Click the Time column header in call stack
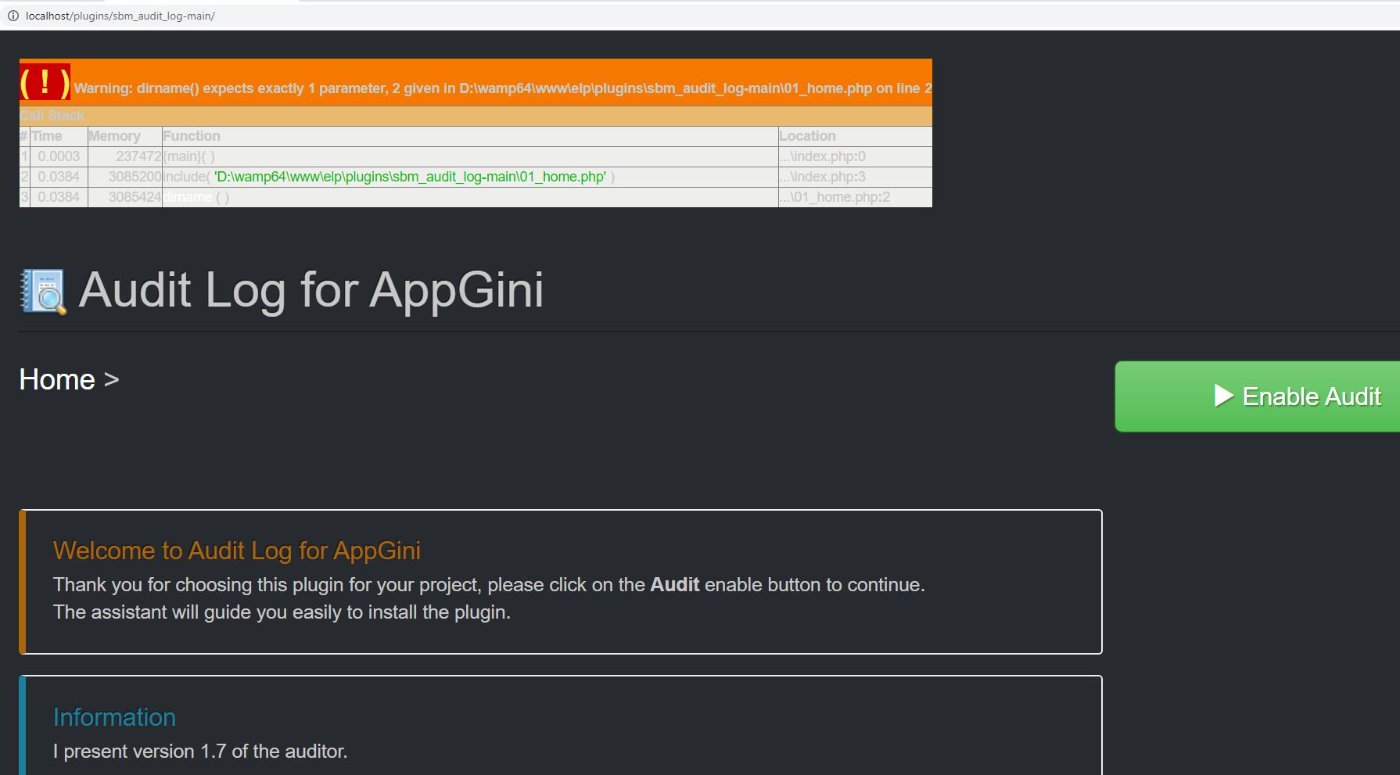 tap(58, 136)
